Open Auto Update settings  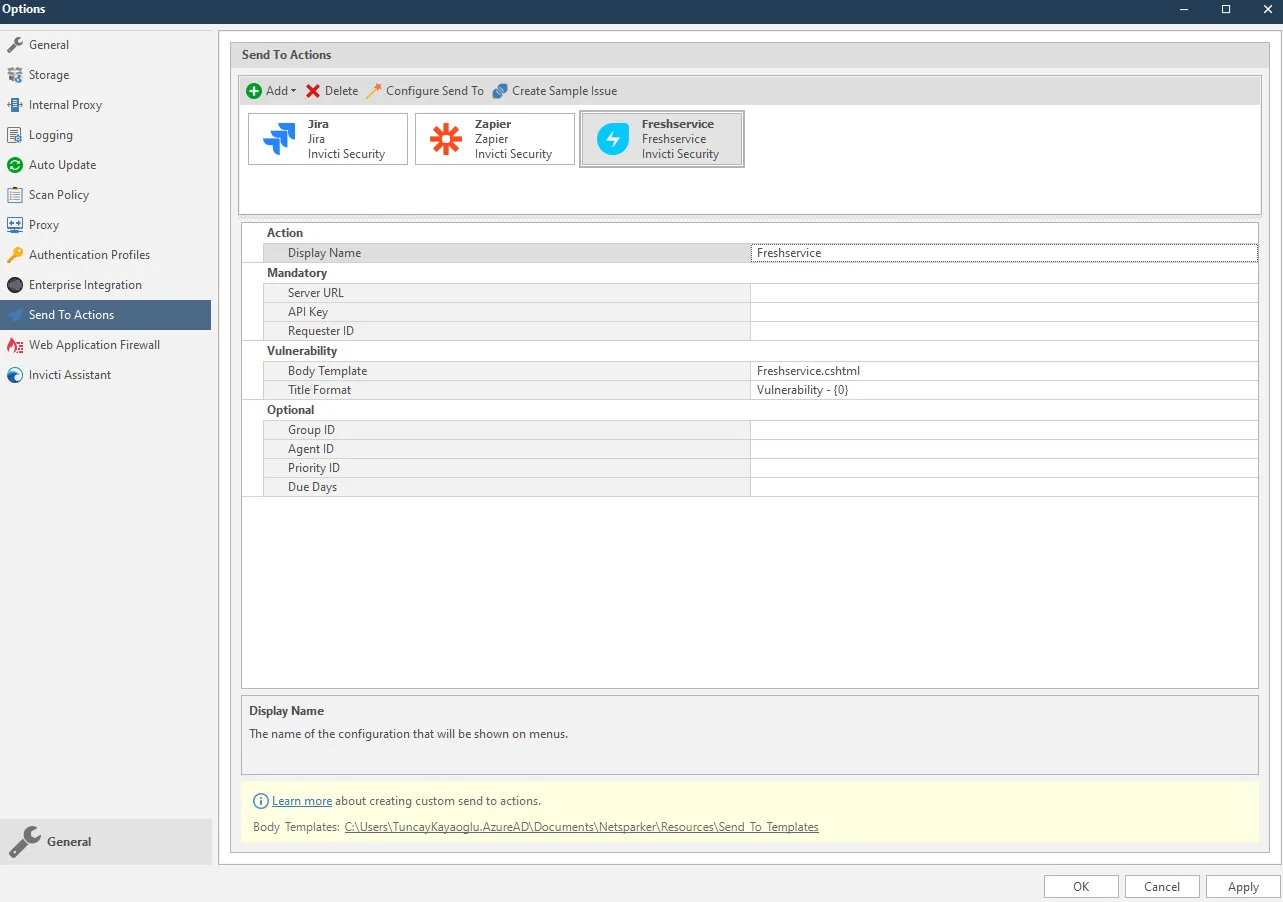[x=66, y=164]
